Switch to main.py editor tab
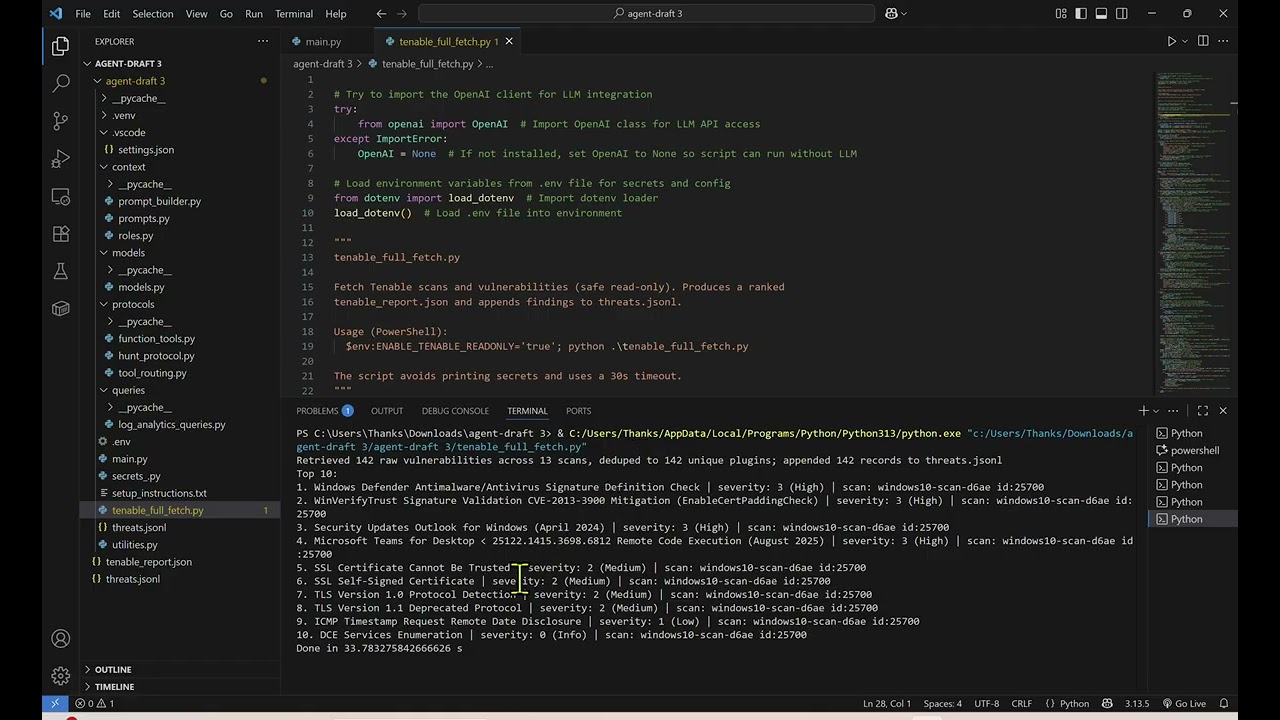 [323, 42]
